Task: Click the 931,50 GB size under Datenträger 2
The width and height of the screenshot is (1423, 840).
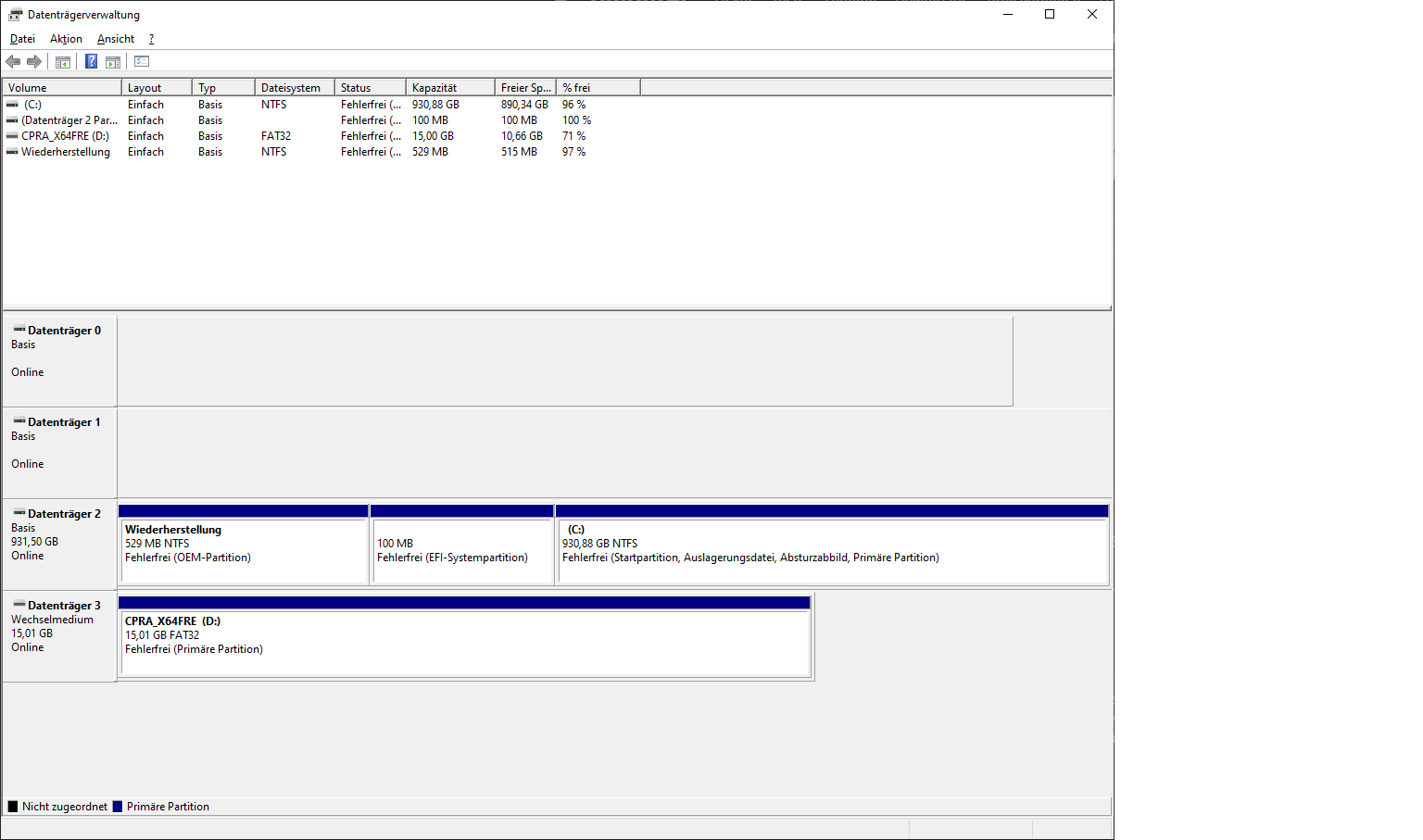Action: click(x=34, y=542)
